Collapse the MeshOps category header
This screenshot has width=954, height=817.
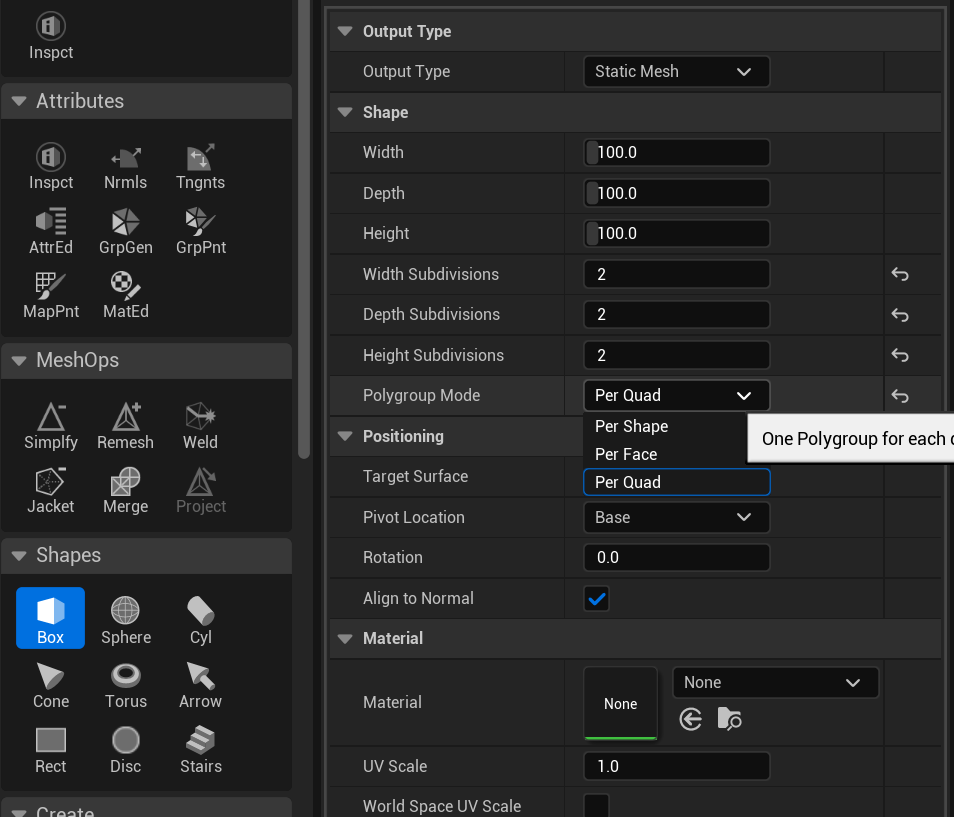18,360
